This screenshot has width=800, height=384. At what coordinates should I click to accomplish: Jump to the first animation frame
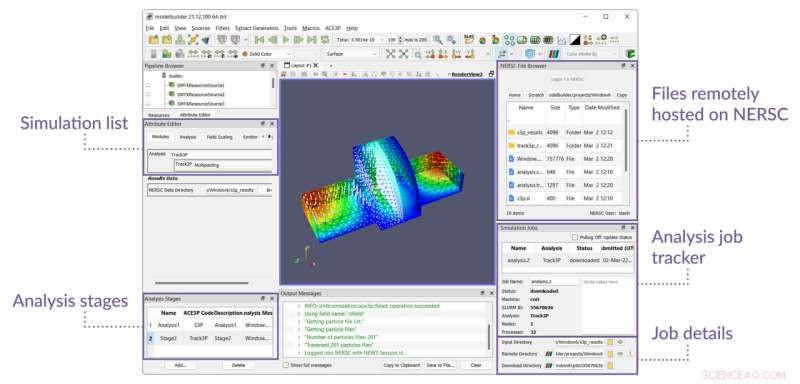[x=260, y=40]
